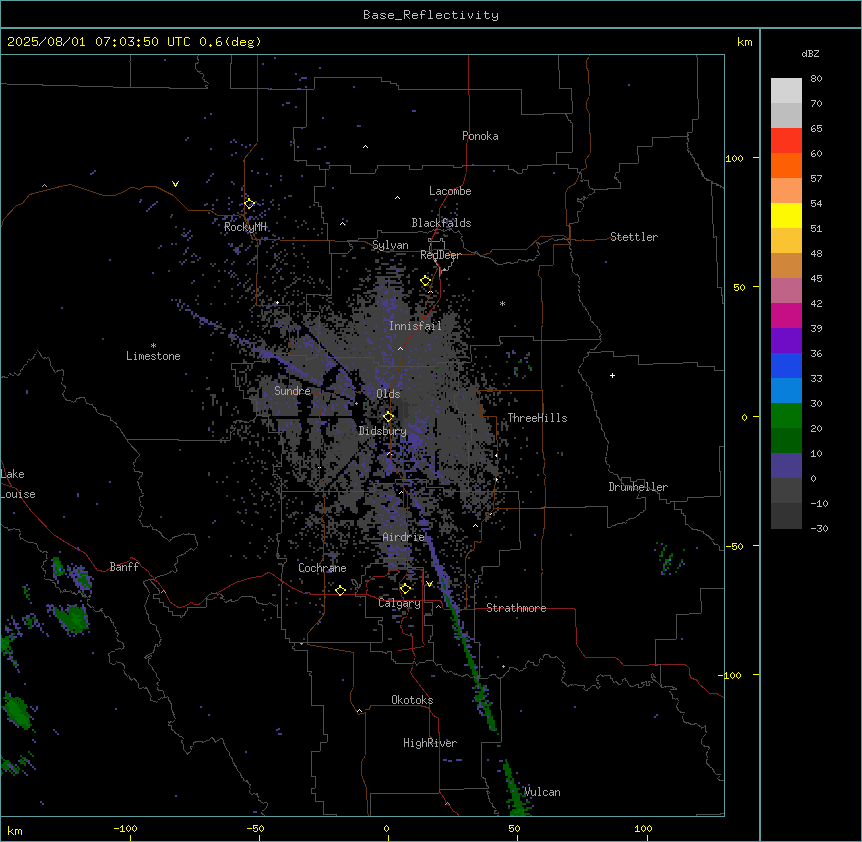Viewport: 862px width, 842px height.
Task: Click the yellow diamond marker near RockyMH
Action: pos(249,204)
